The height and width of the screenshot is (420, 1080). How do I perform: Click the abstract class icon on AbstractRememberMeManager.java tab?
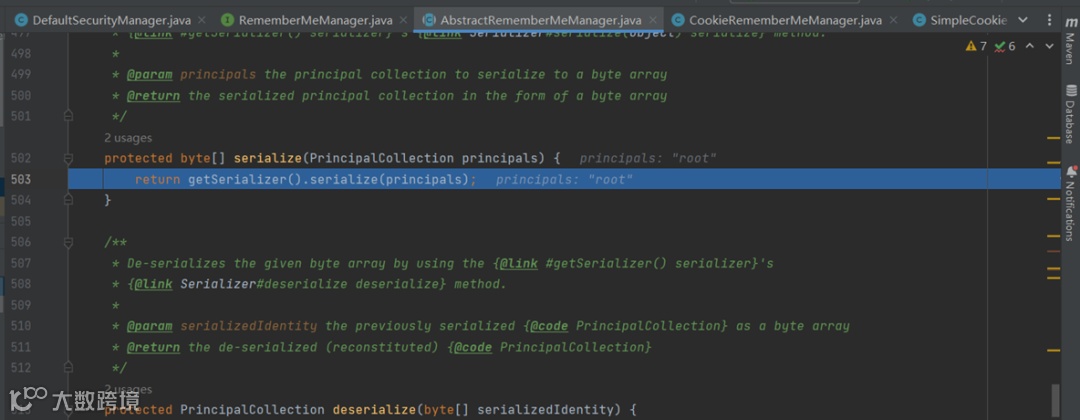[429, 20]
